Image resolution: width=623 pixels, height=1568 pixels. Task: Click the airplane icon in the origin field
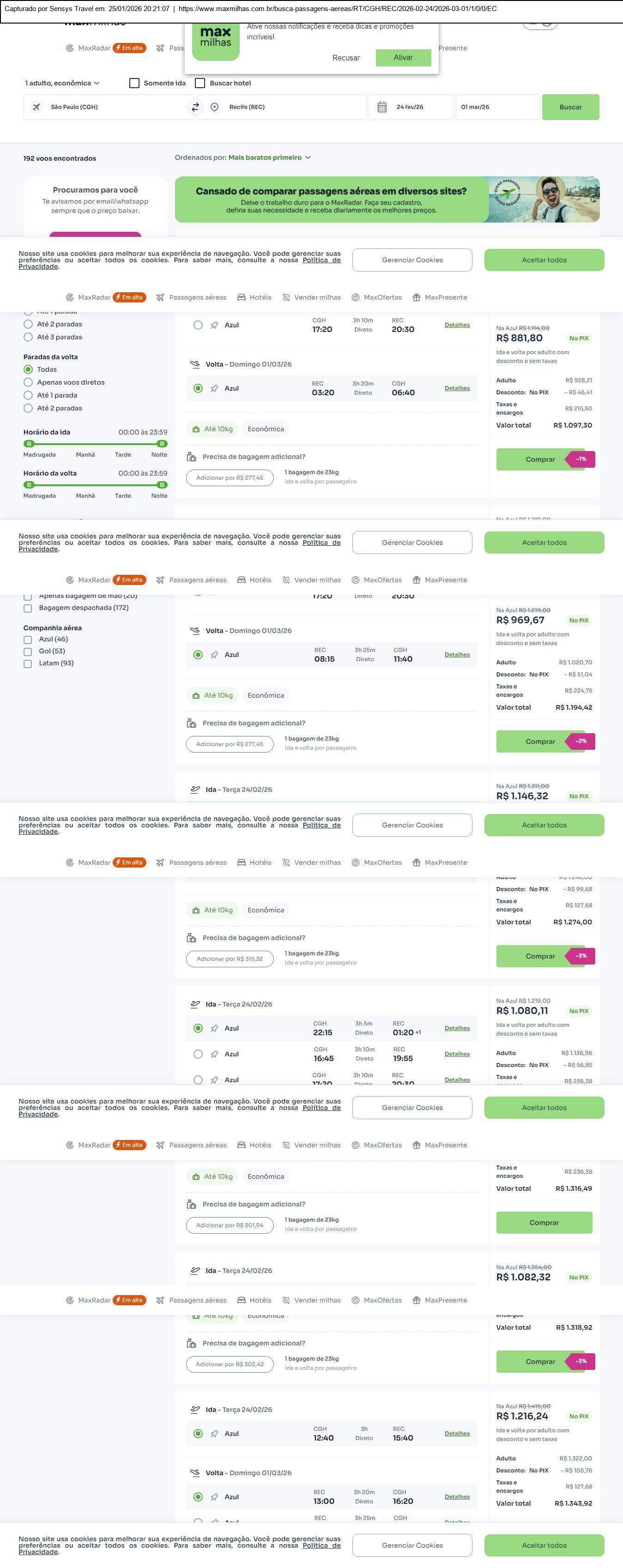tap(36, 107)
